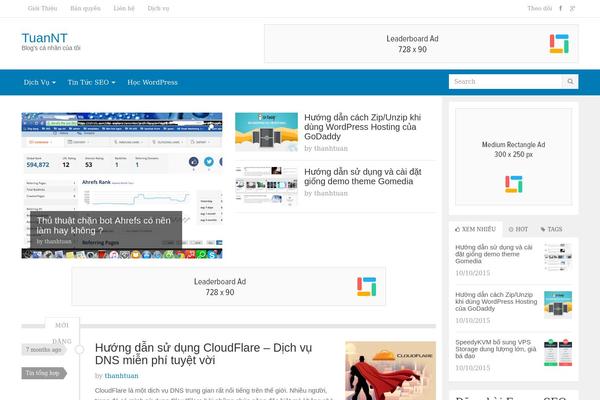Open SpeedyKVM bổ sung VPS post link
The height and width of the screenshot is (400, 600).
[x=496, y=349]
